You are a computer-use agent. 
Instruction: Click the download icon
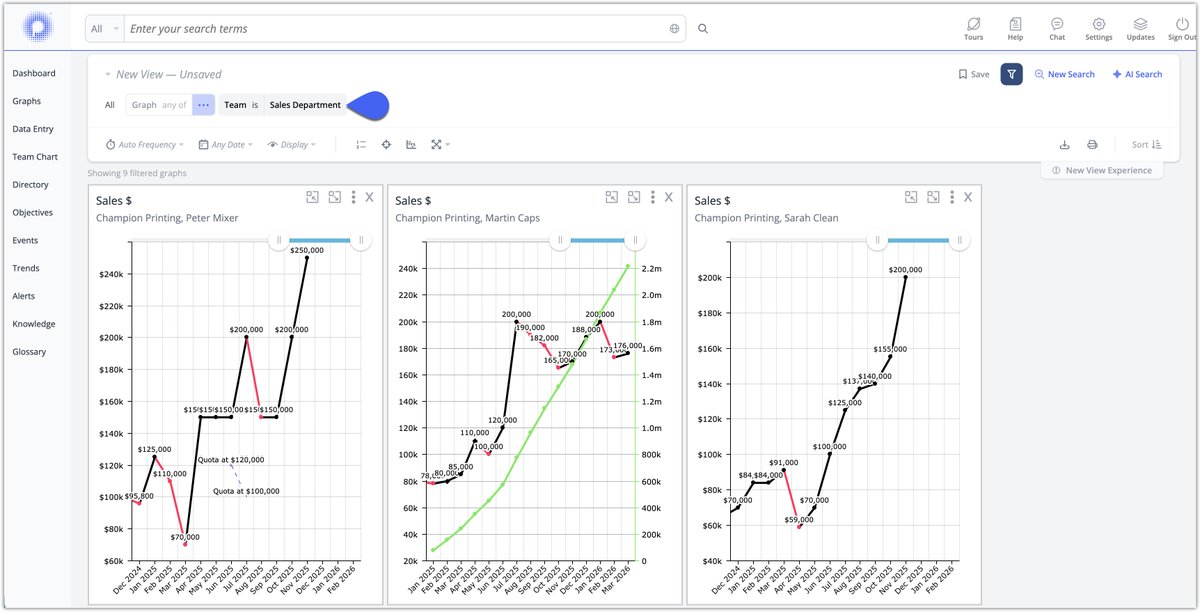coord(1065,145)
